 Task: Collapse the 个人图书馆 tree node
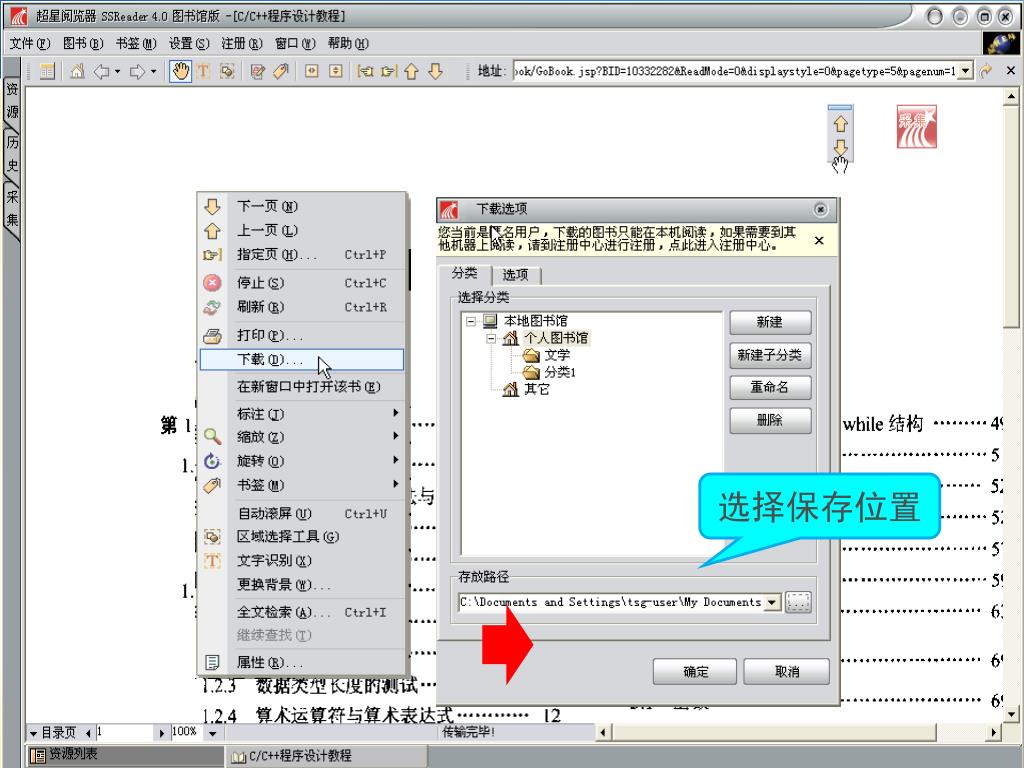(x=490, y=338)
